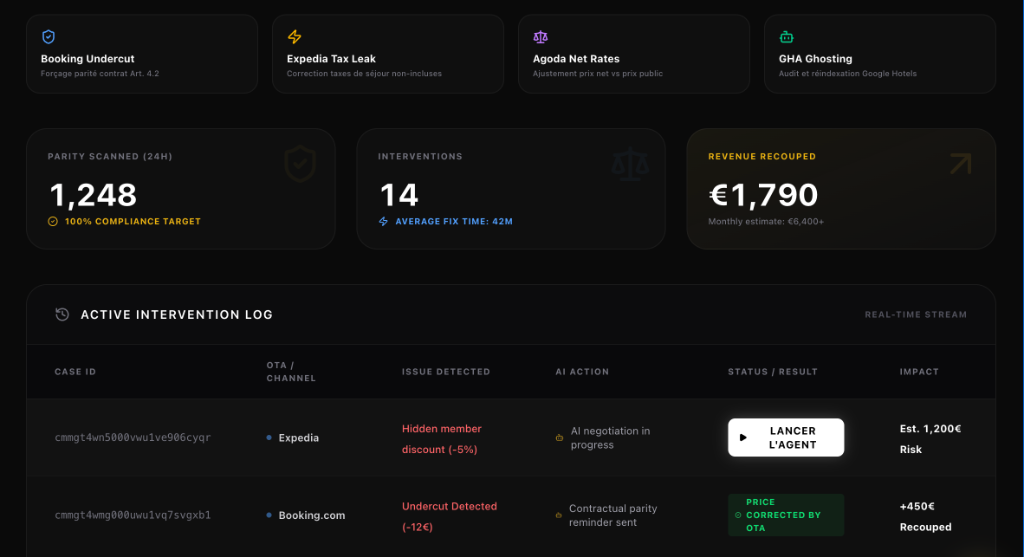This screenshot has height=557, width=1024.
Task: Launch the agent with LANCER L'AGENT button
Action: point(786,438)
